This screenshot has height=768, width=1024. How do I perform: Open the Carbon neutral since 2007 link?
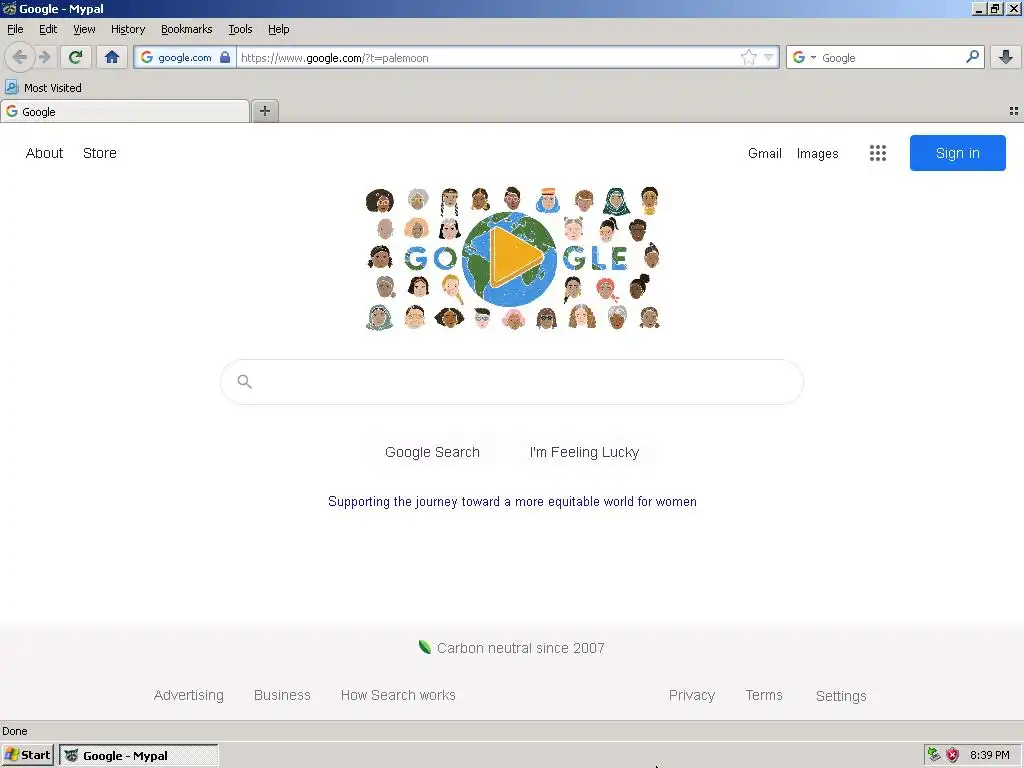click(520, 648)
